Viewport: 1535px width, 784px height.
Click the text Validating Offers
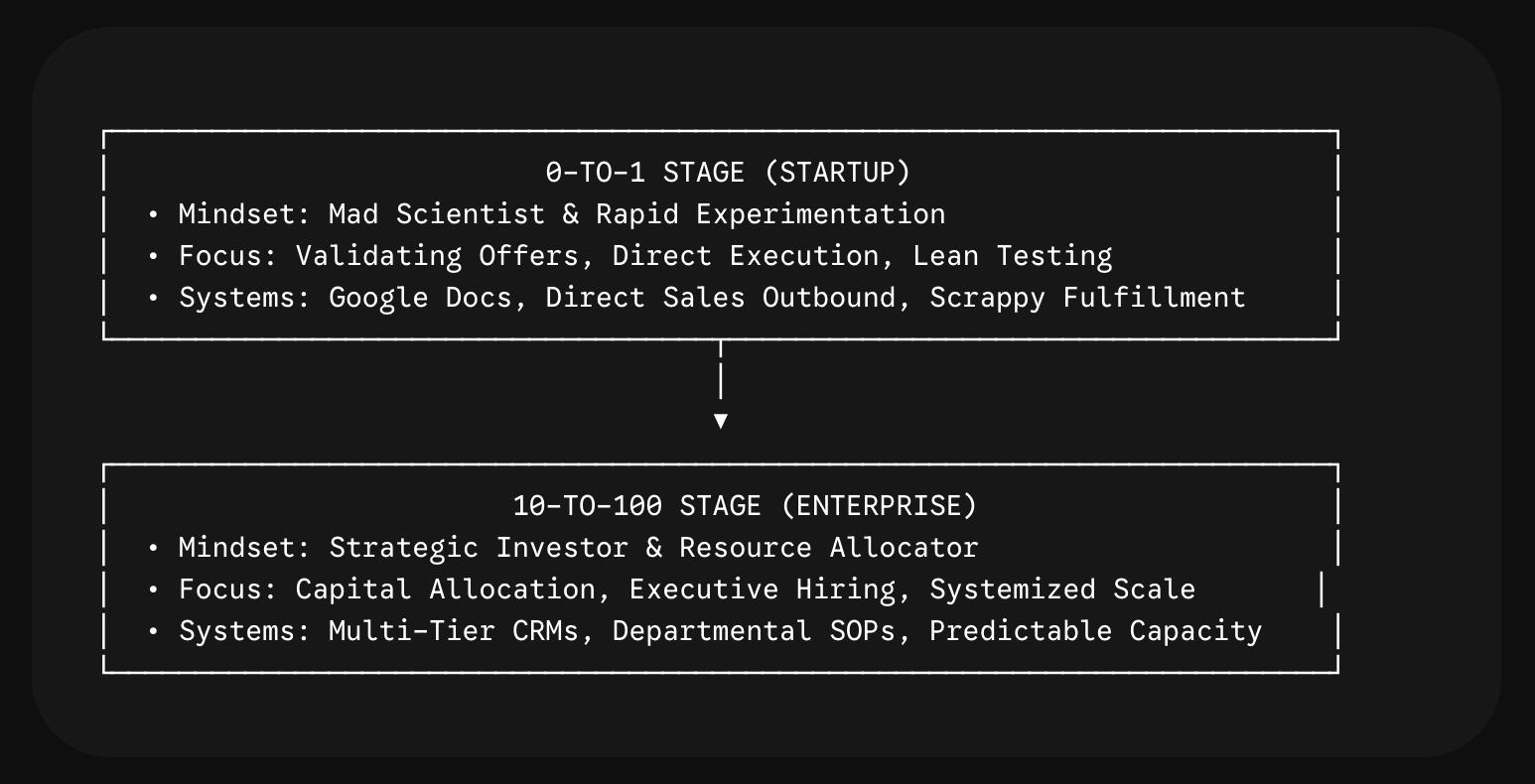[437, 256]
